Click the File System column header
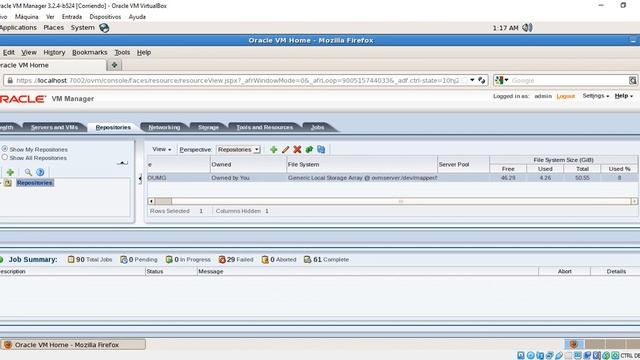640x360 pixels. 362,164
